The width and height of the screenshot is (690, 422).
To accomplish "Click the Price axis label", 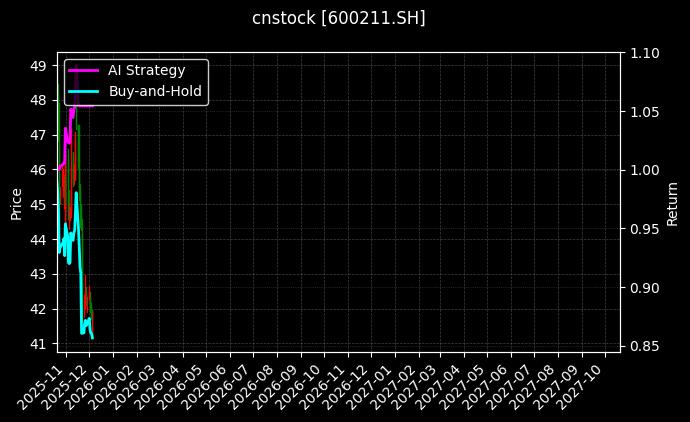I will 16,204.
